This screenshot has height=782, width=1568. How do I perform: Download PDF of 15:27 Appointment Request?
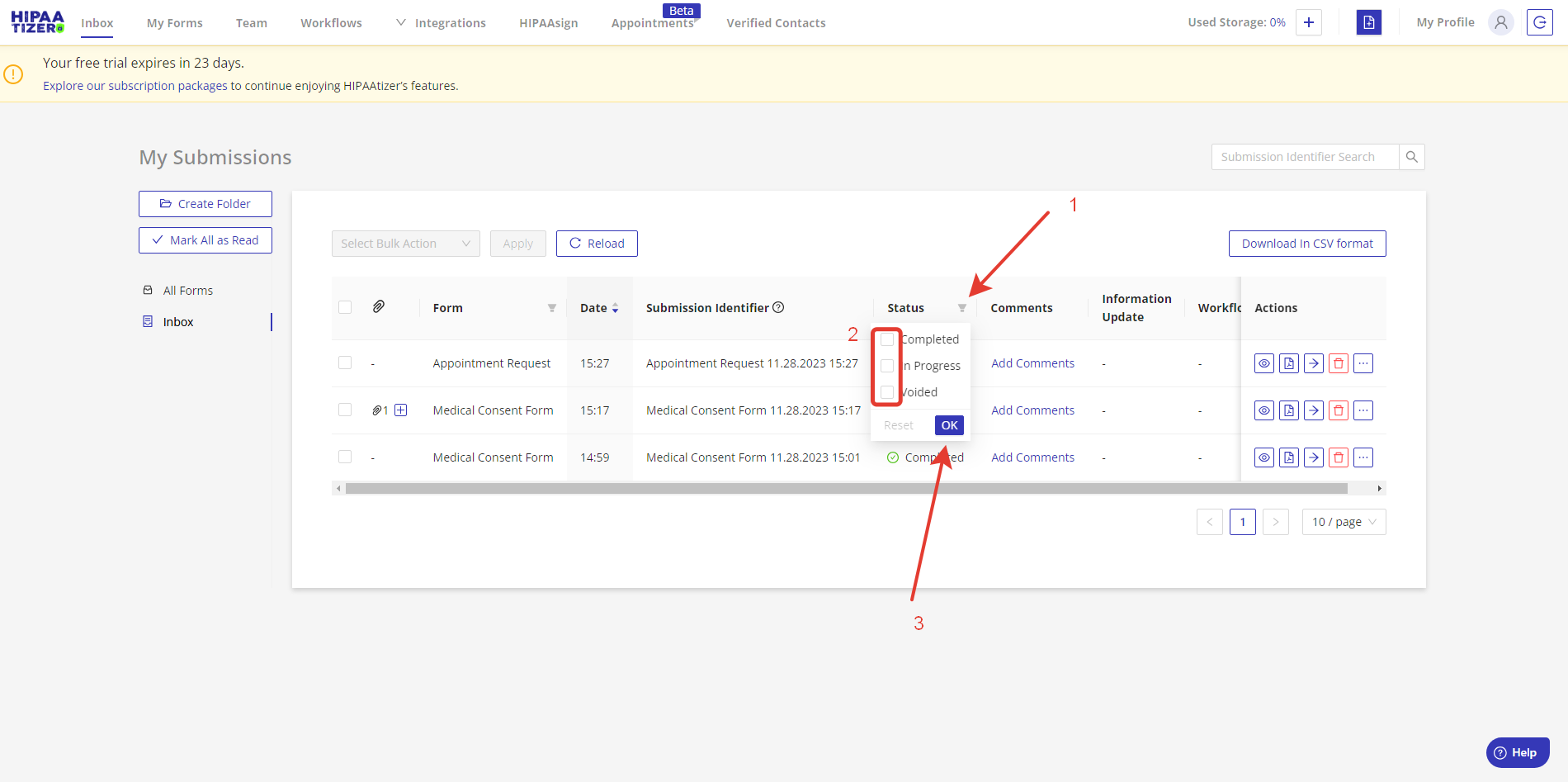[1289, 363]
